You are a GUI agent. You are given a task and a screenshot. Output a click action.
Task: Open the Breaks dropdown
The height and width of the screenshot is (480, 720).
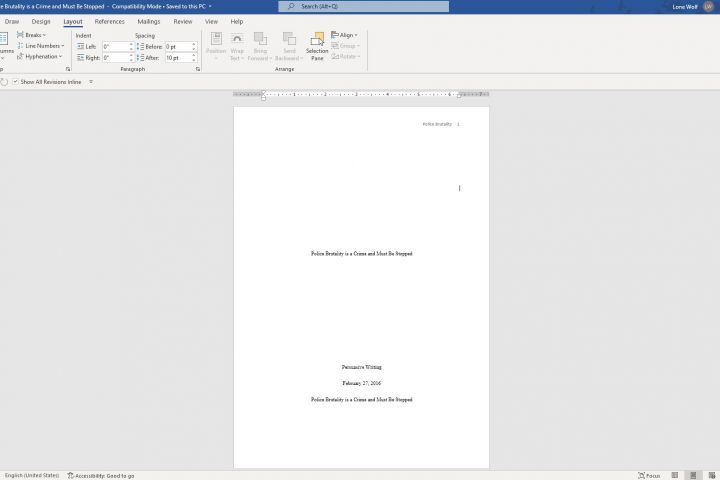pos(31,35)
